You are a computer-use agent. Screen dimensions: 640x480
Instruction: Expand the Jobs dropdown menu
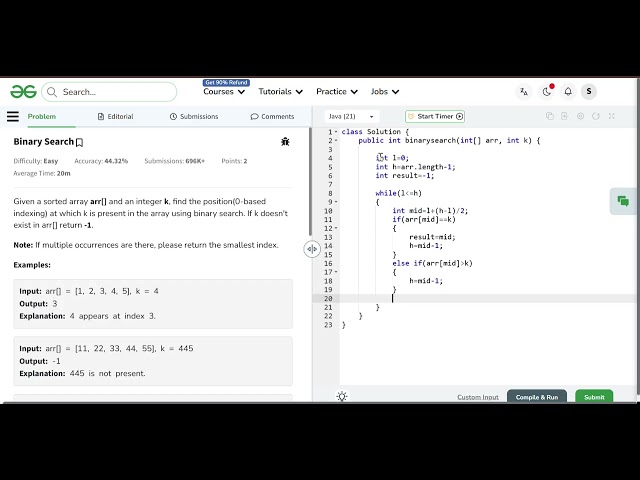tap(384, 92)
